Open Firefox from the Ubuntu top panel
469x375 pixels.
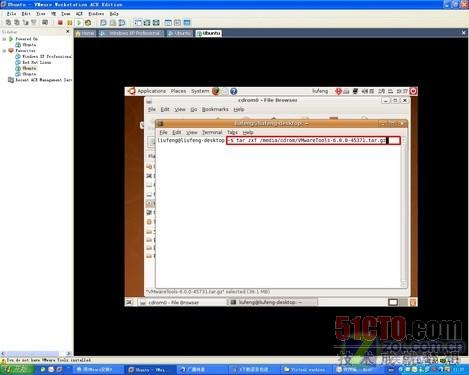(216, 91)
